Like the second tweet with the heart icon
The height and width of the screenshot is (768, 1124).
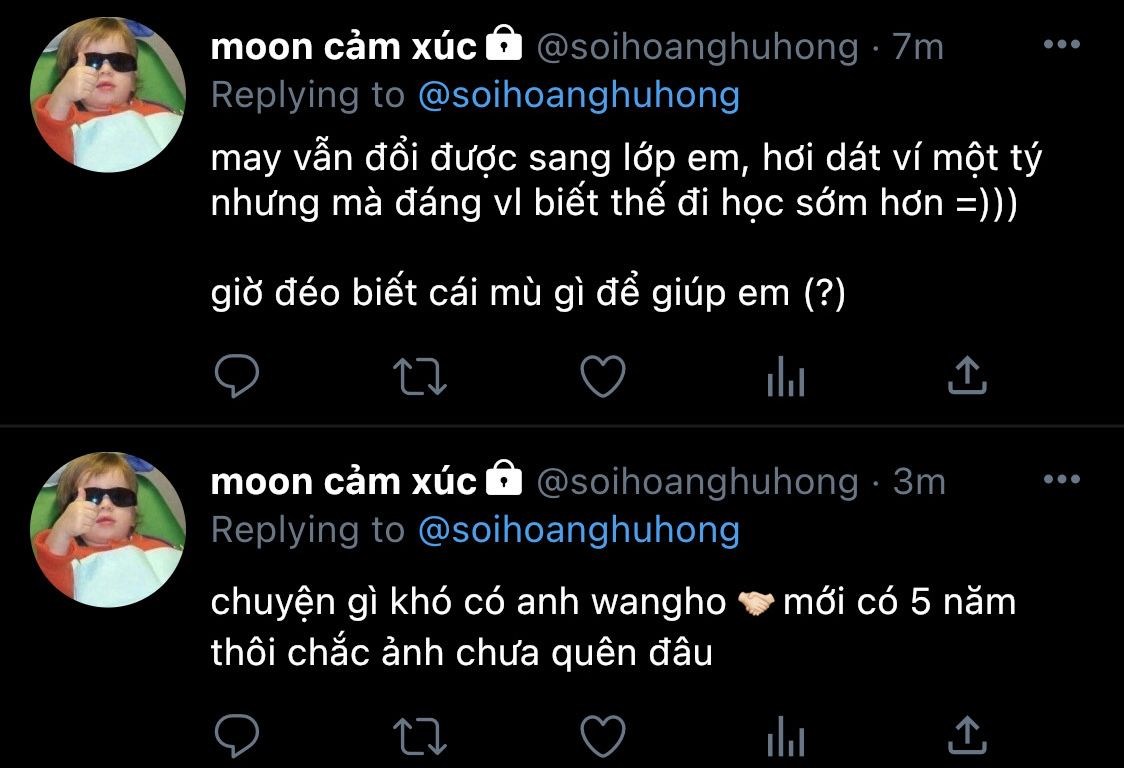[x=602, y=736]
